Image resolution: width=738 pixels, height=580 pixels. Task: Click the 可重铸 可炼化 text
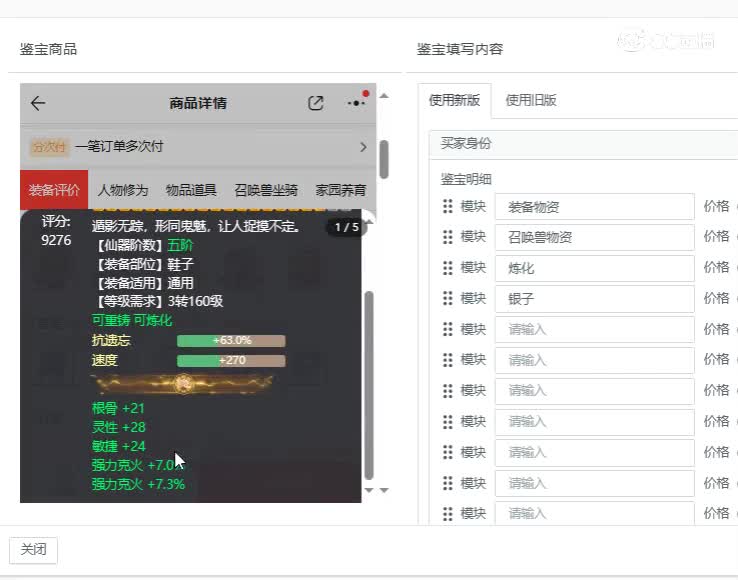coord(132,321)
